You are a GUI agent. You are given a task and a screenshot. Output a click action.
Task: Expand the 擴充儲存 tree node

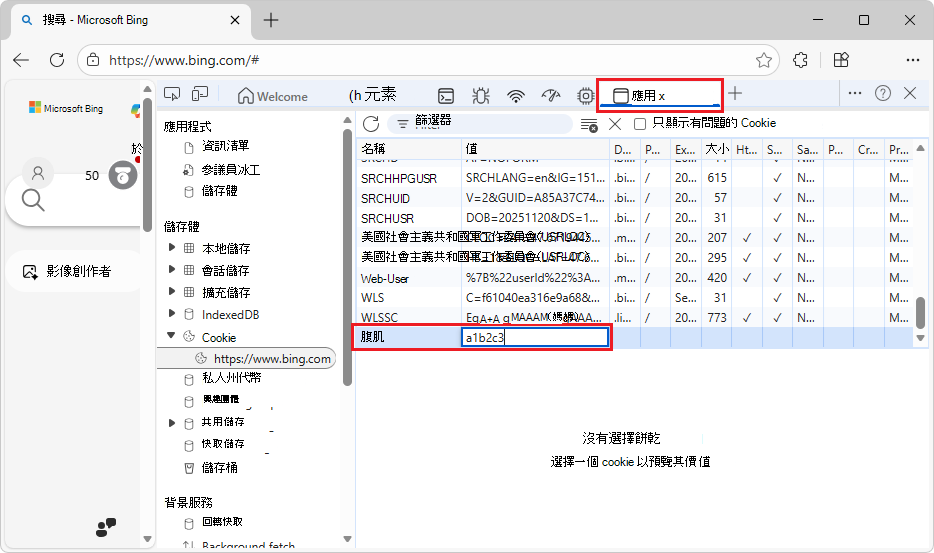pos(172,291)
